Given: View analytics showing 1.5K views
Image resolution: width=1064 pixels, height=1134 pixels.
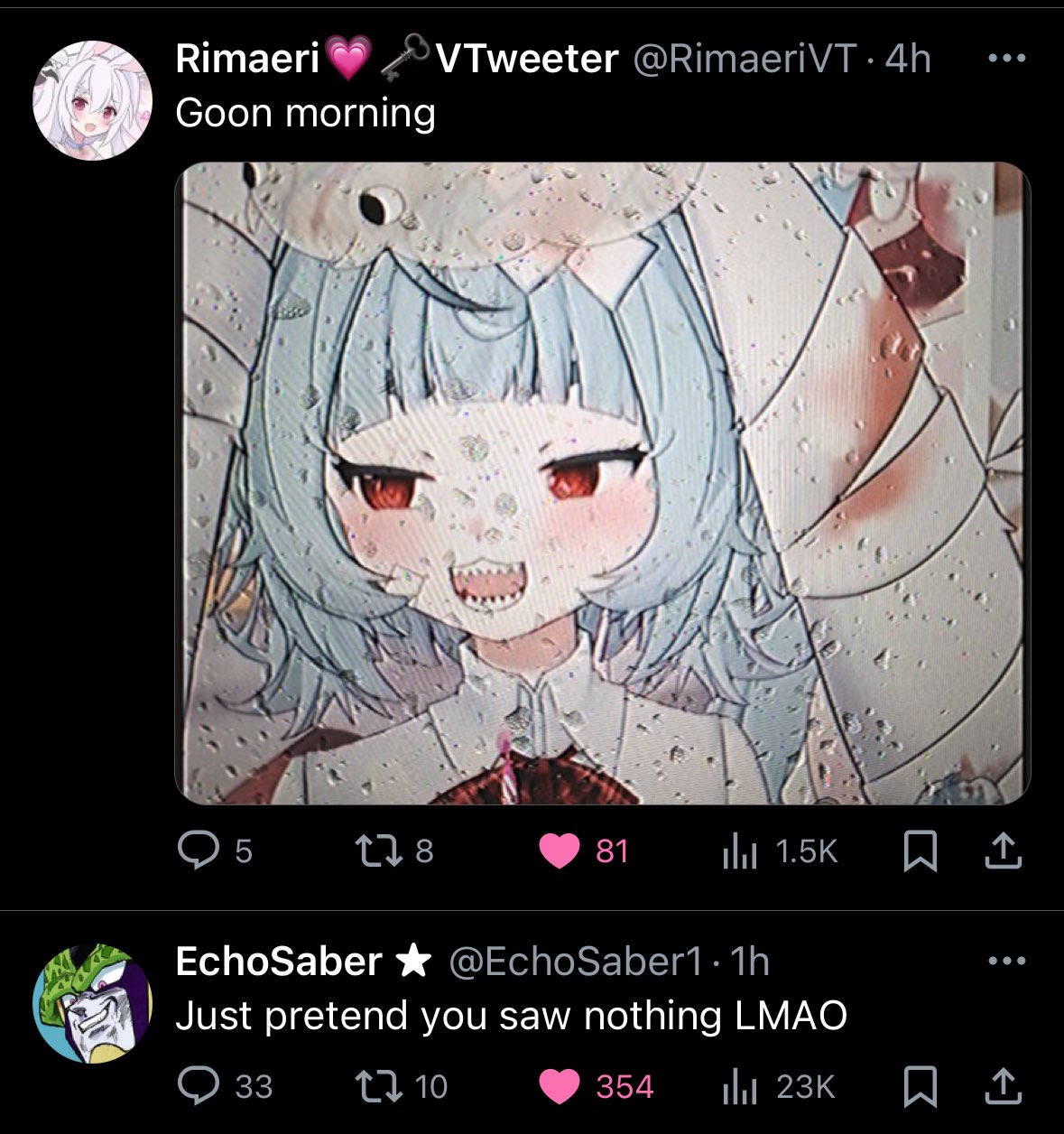Looking at the screenshot, I should (x=780, y=850).
